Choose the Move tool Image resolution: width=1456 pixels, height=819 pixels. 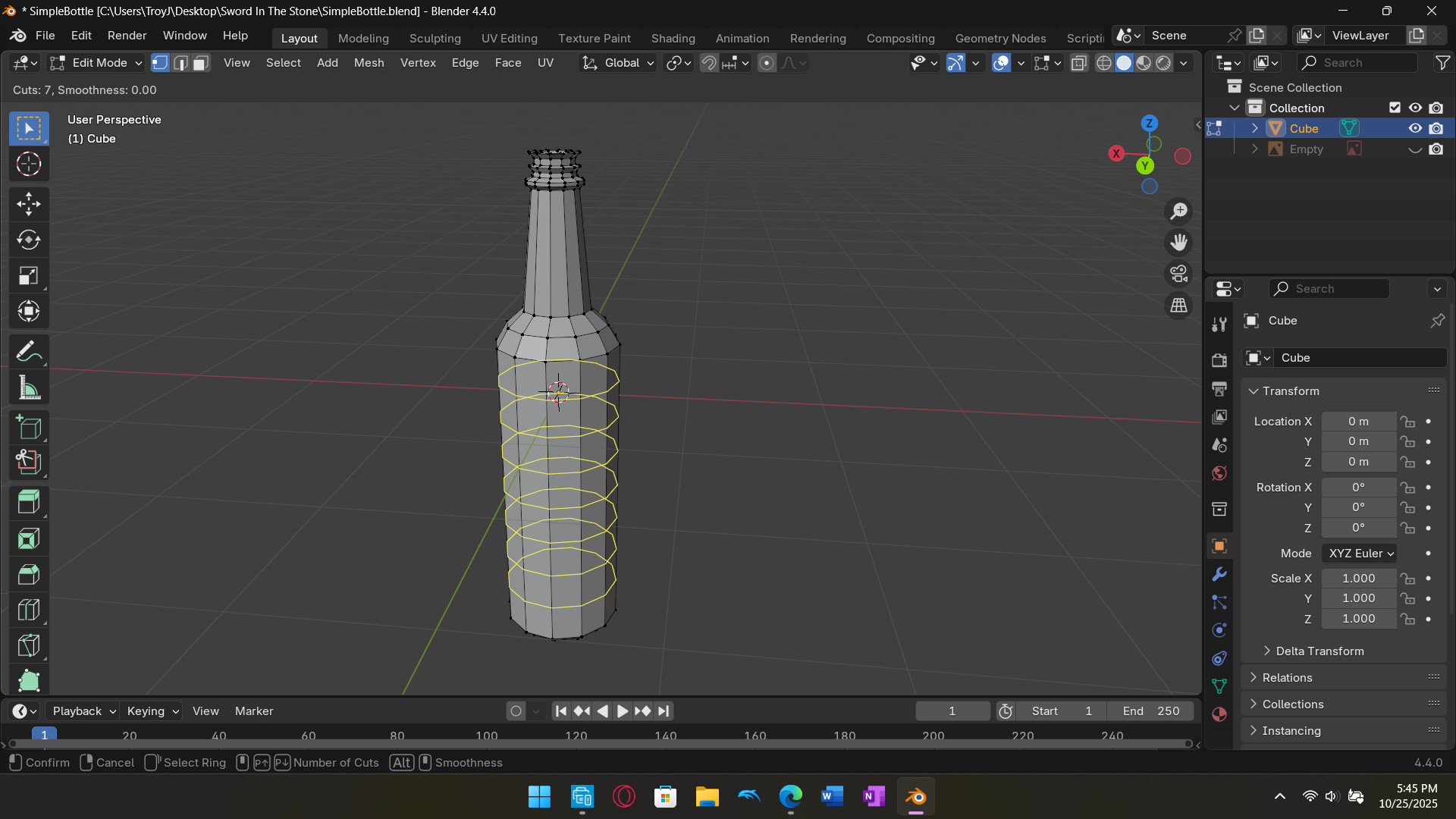coord(29,203)
